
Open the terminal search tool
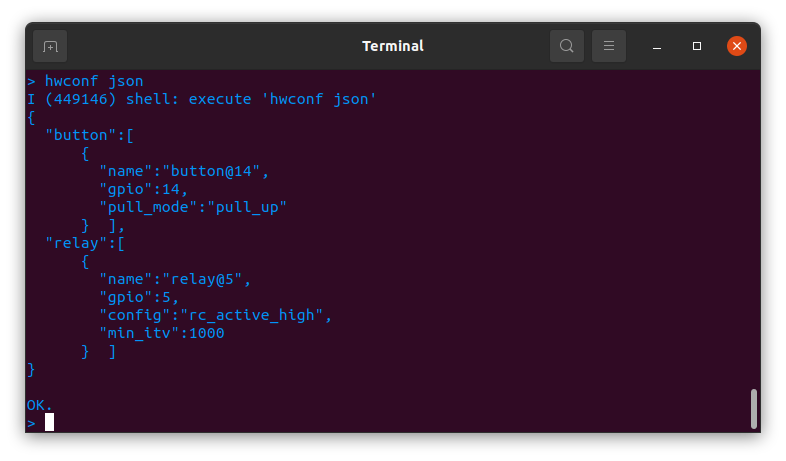tap(566, 46)
